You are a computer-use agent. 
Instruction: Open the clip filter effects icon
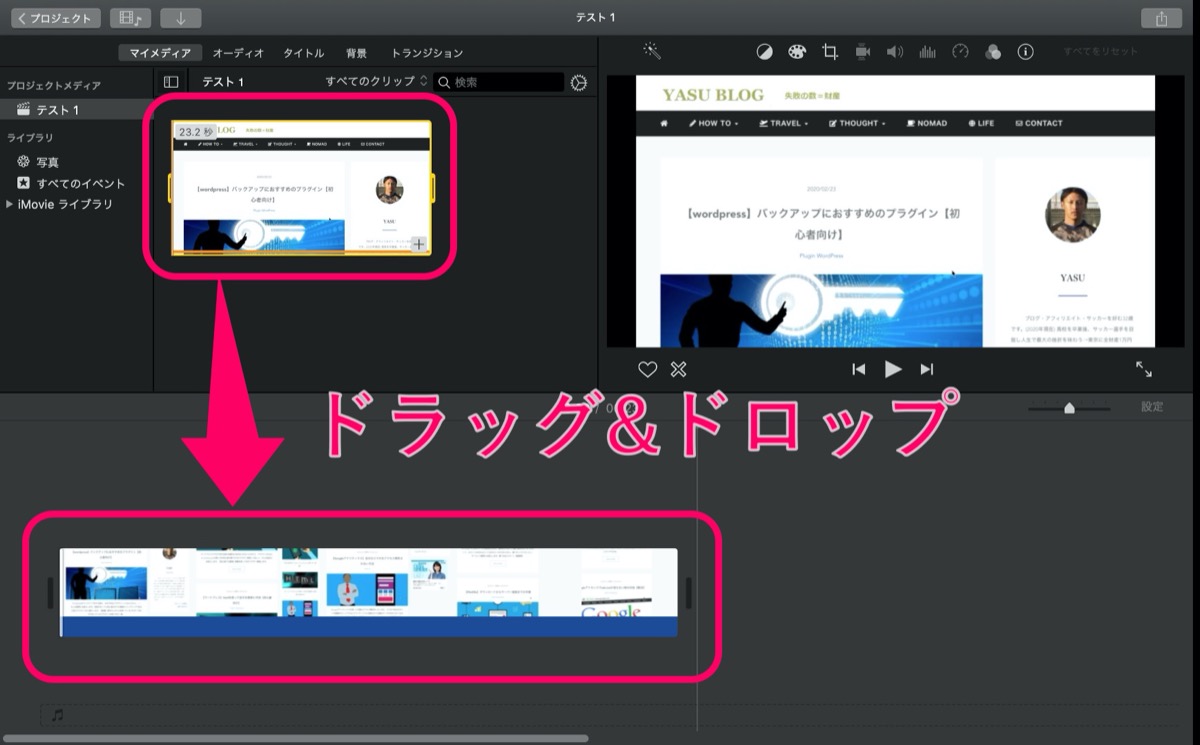[993, 52]
